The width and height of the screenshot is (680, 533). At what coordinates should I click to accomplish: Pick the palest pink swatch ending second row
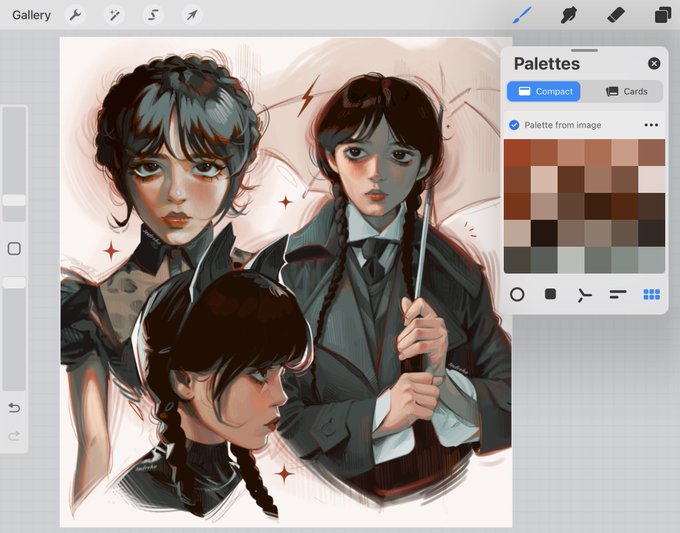[x=651, y=179]
